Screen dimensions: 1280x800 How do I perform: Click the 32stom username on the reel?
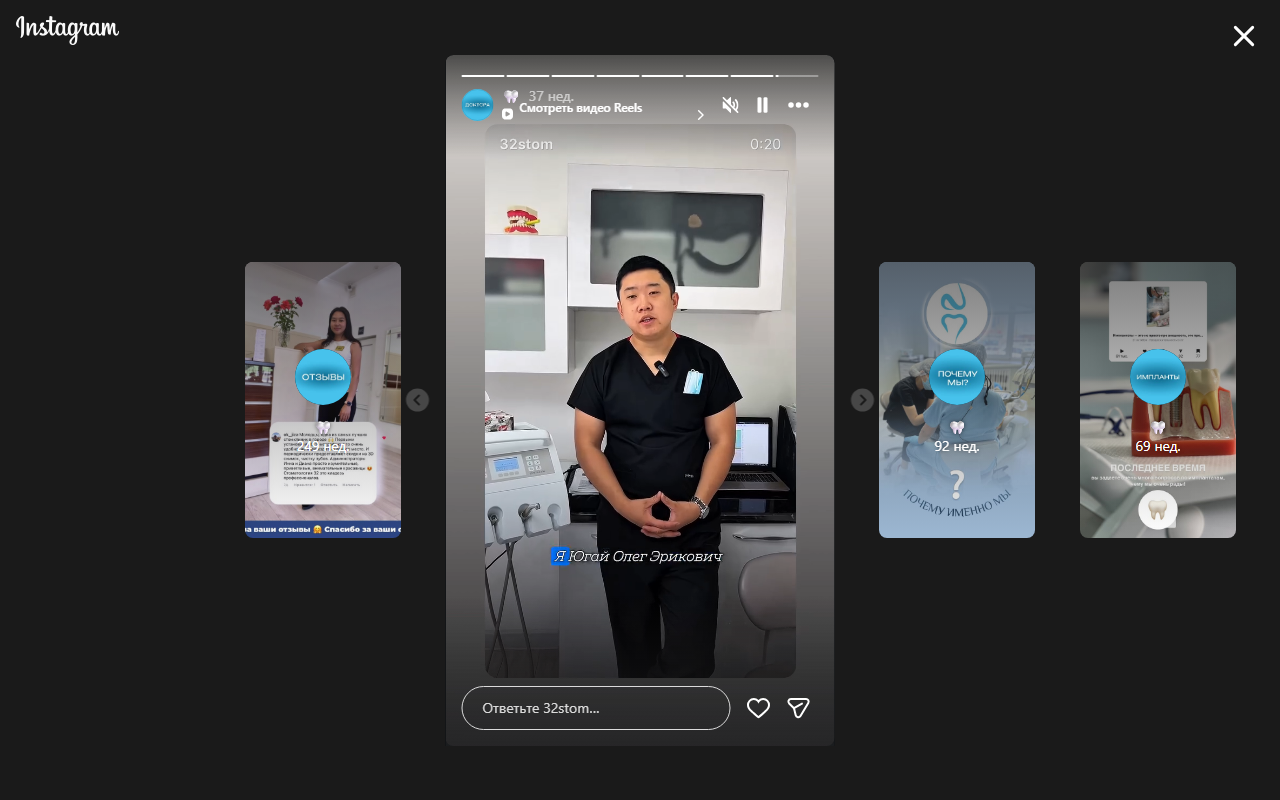pos(526,144)
